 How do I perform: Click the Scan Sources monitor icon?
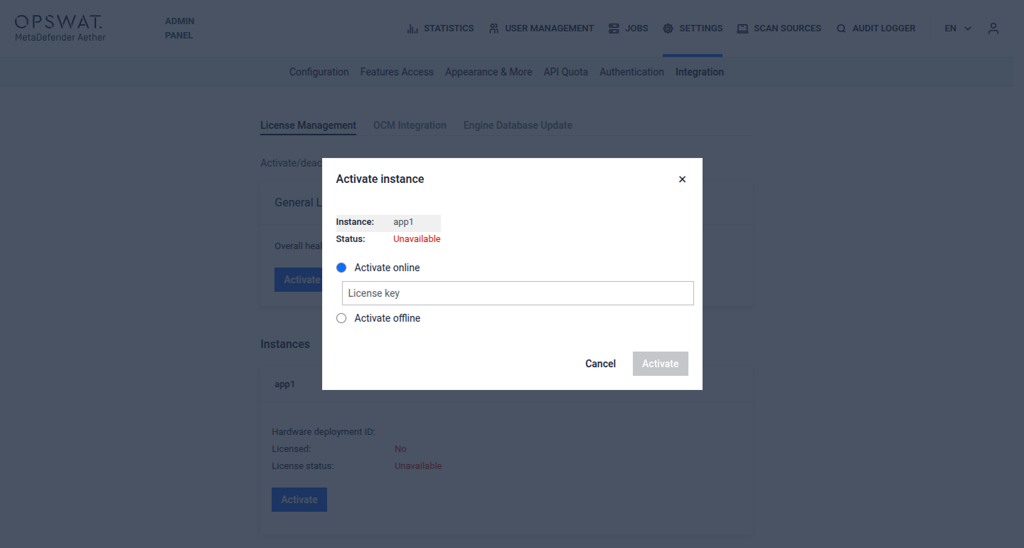[743, 28]
